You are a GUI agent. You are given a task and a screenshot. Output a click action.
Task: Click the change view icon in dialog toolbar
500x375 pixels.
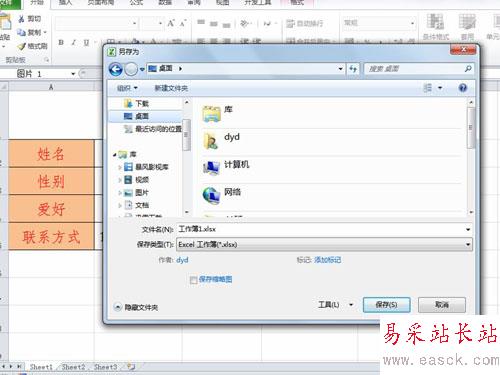tap(428, 88)
